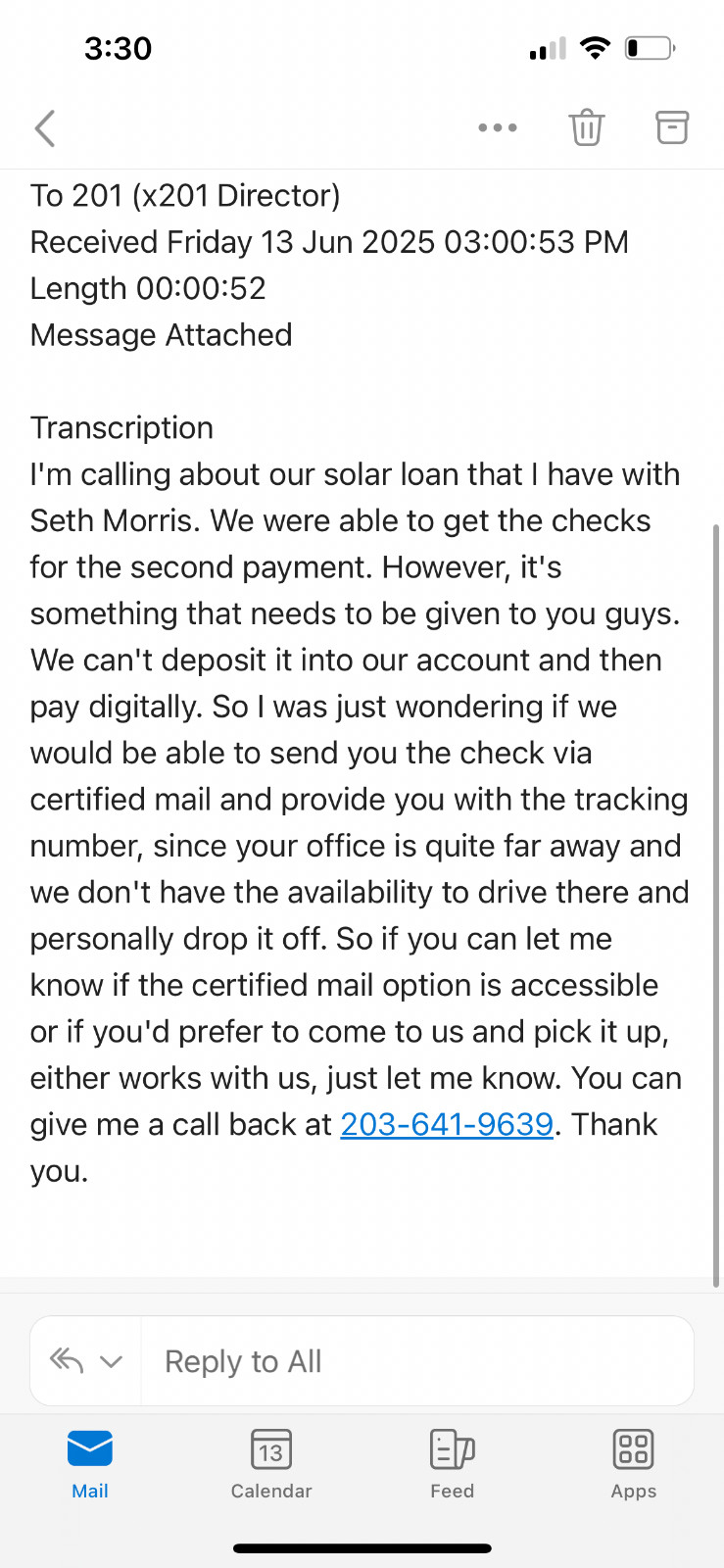Delete email with the trash icon
The height and width of the screenshot is (1568, 724).
[x=587, y=127]
